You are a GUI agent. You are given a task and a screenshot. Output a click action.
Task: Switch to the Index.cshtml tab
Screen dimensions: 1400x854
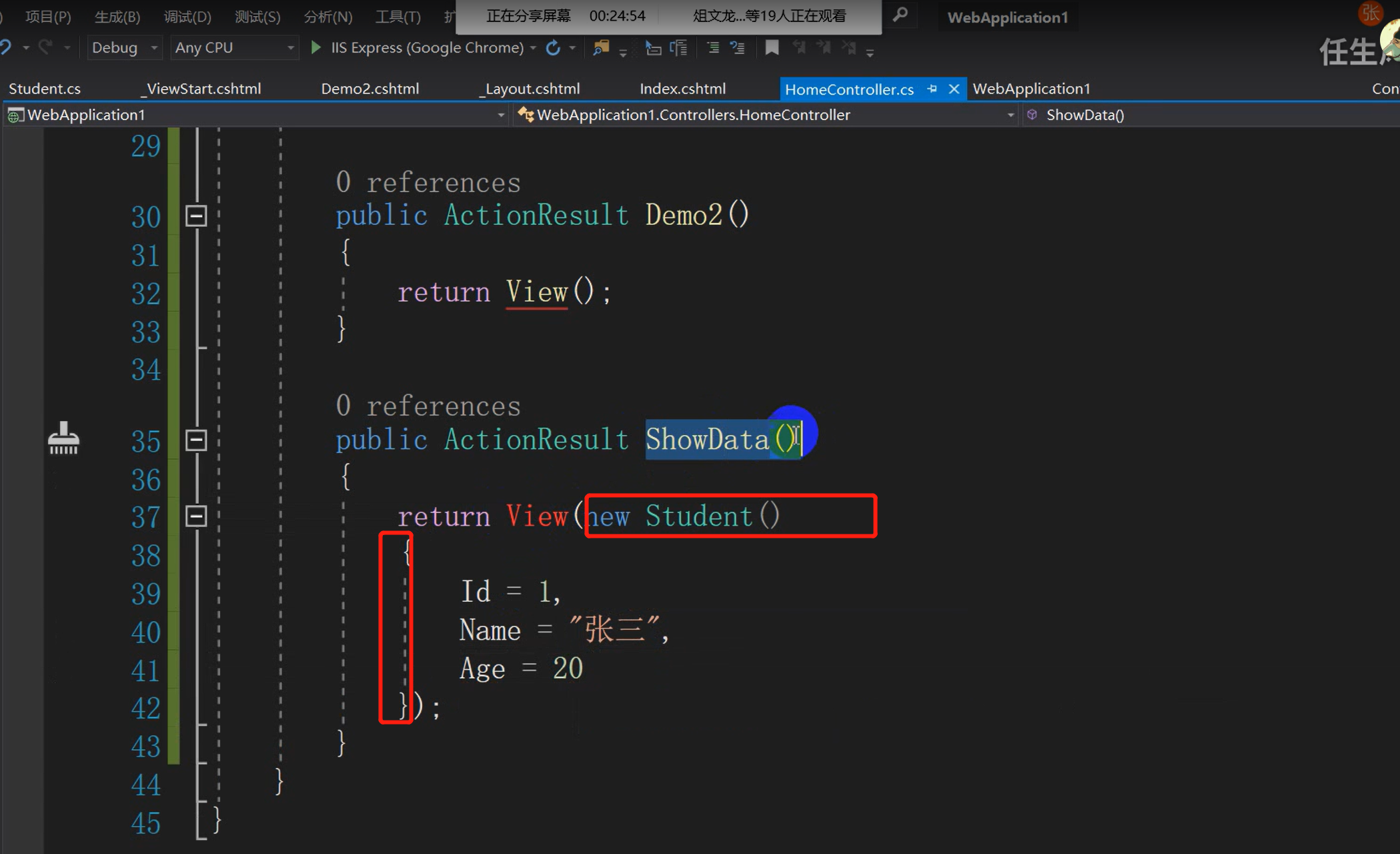click(682, 89)
